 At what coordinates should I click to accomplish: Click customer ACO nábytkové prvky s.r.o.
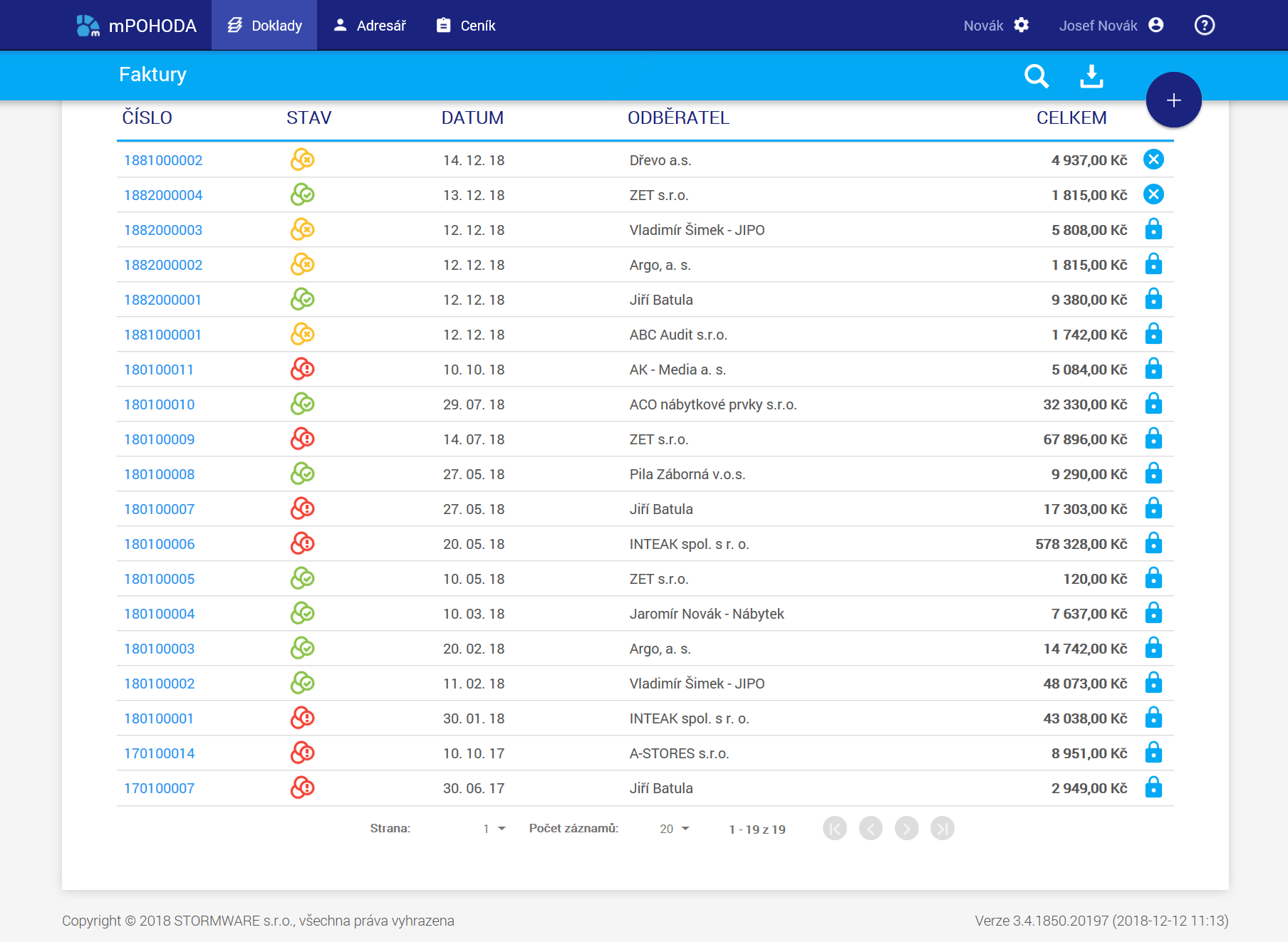[713, 404]
